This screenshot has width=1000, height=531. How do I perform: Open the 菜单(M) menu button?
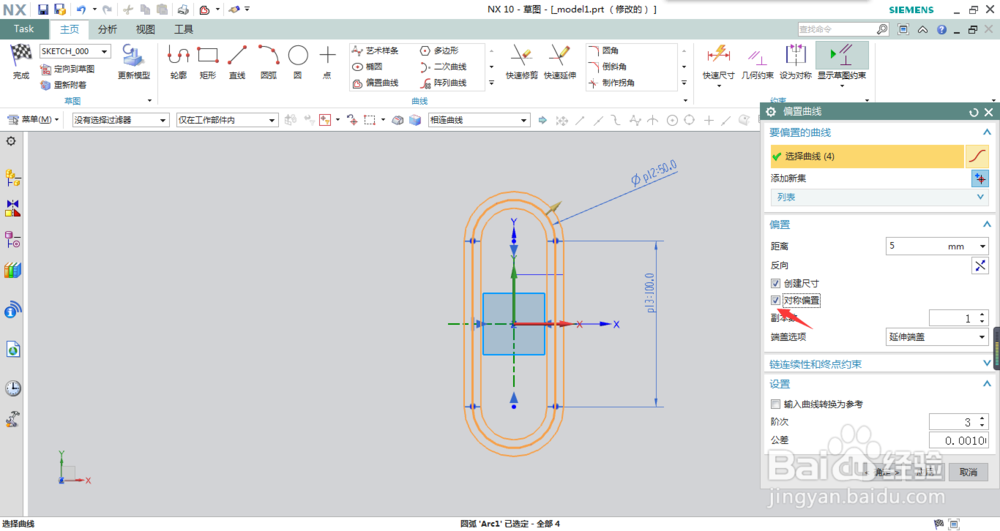click(x=33, y=120)
